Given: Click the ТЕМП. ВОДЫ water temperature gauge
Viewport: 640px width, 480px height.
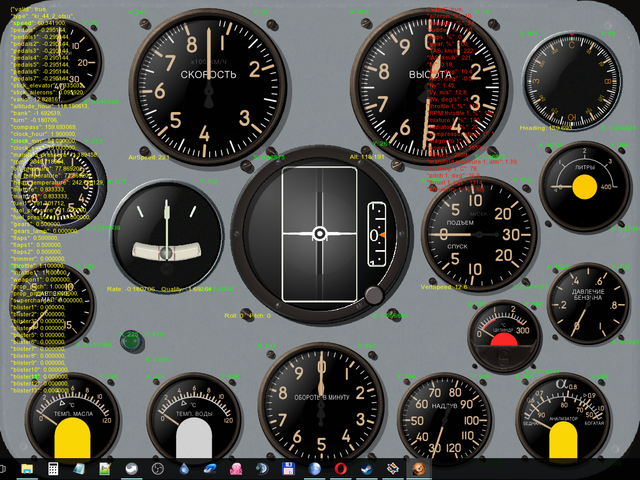Looking at the screenshot, I should tap(196, 420).
